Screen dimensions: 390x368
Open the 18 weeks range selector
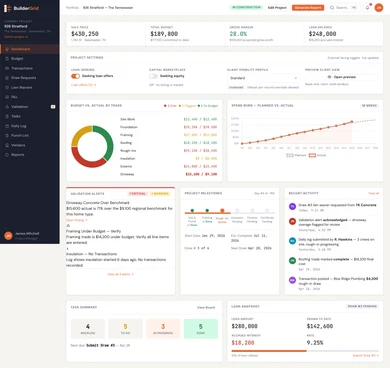pos(369,105)
